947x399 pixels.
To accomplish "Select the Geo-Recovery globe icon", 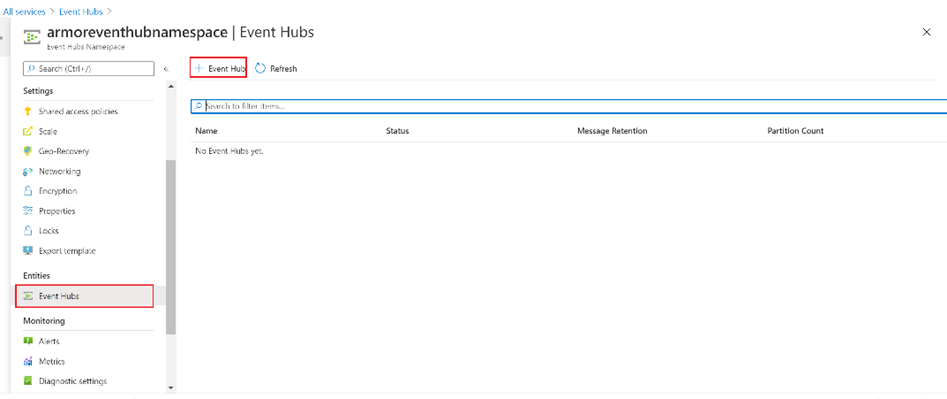I will [x=27, y=151].
